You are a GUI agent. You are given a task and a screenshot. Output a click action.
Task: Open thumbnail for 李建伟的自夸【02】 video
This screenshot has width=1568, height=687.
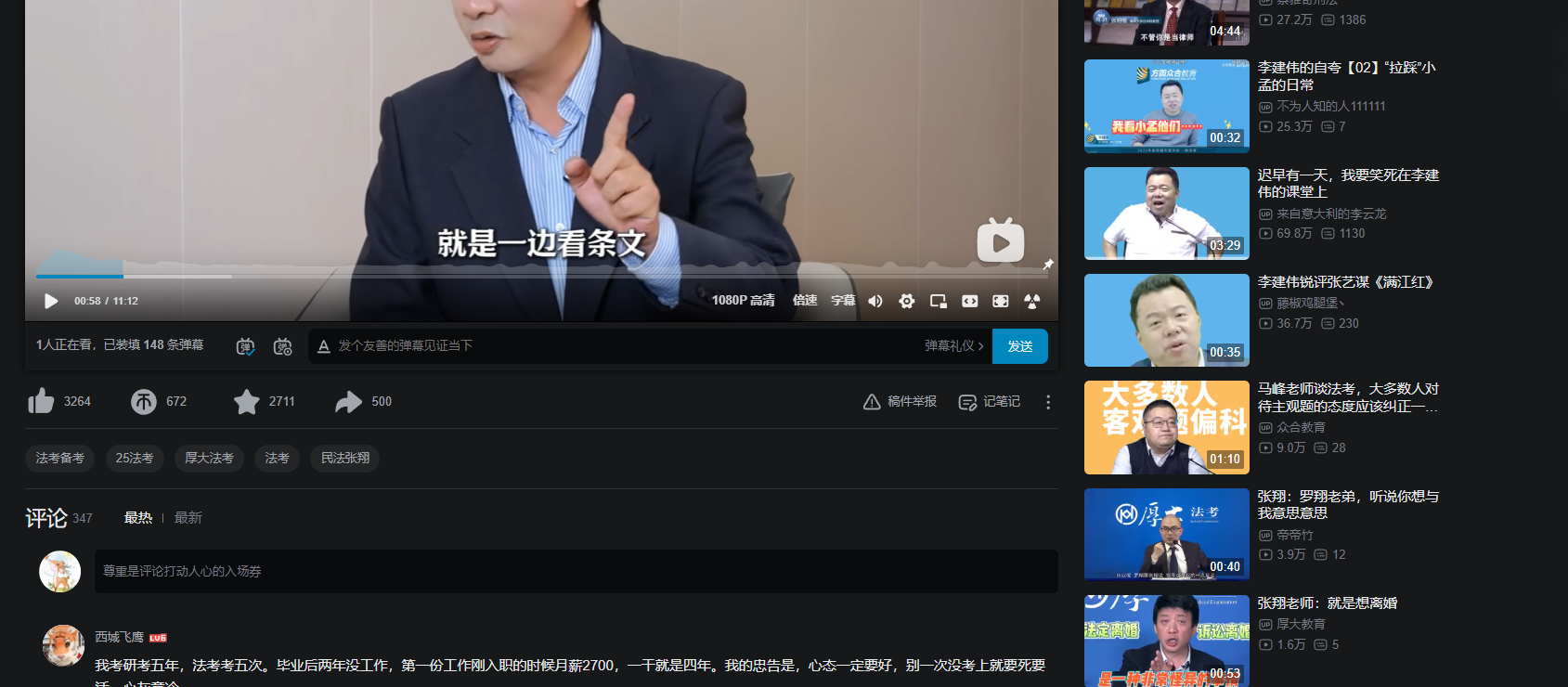coord(1167,106)
